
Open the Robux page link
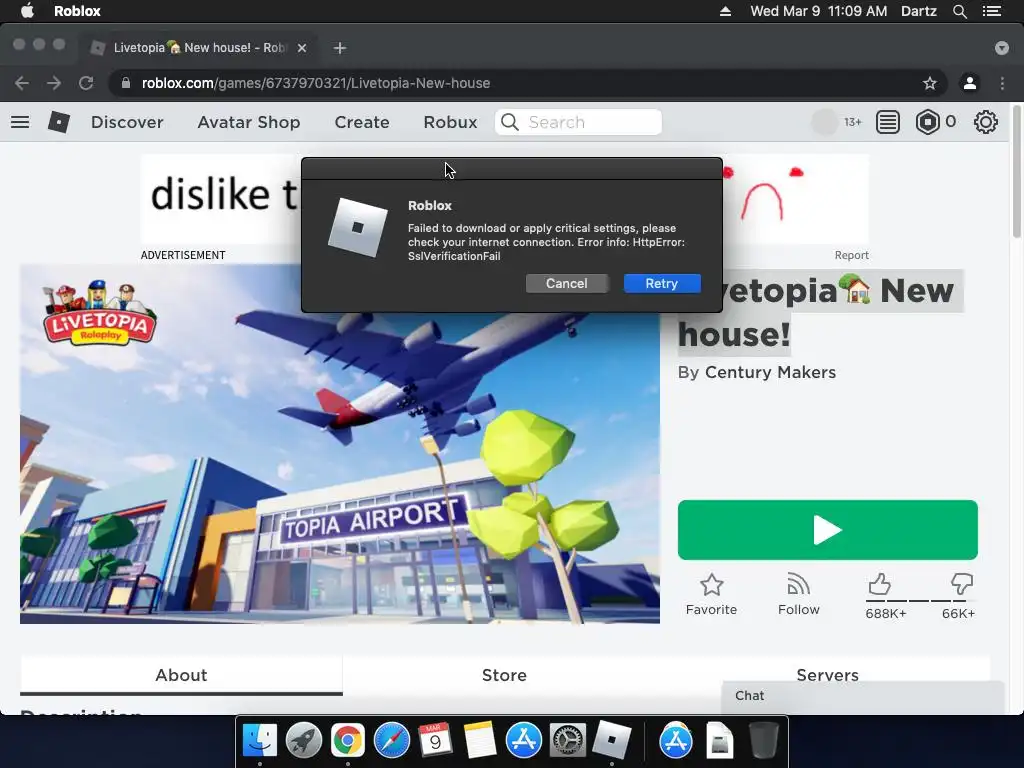point(450,122)
